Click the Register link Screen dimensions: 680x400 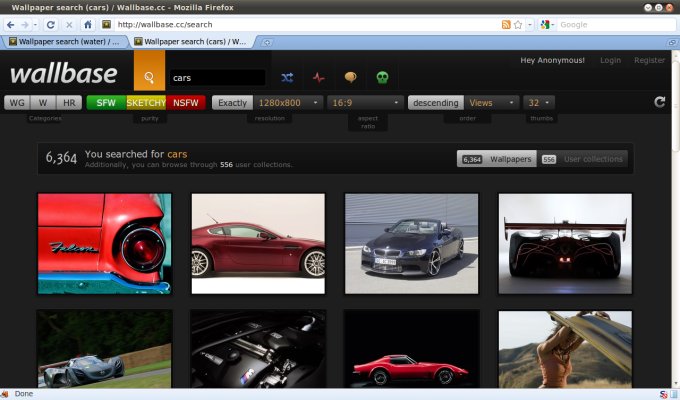click(649, 60)
